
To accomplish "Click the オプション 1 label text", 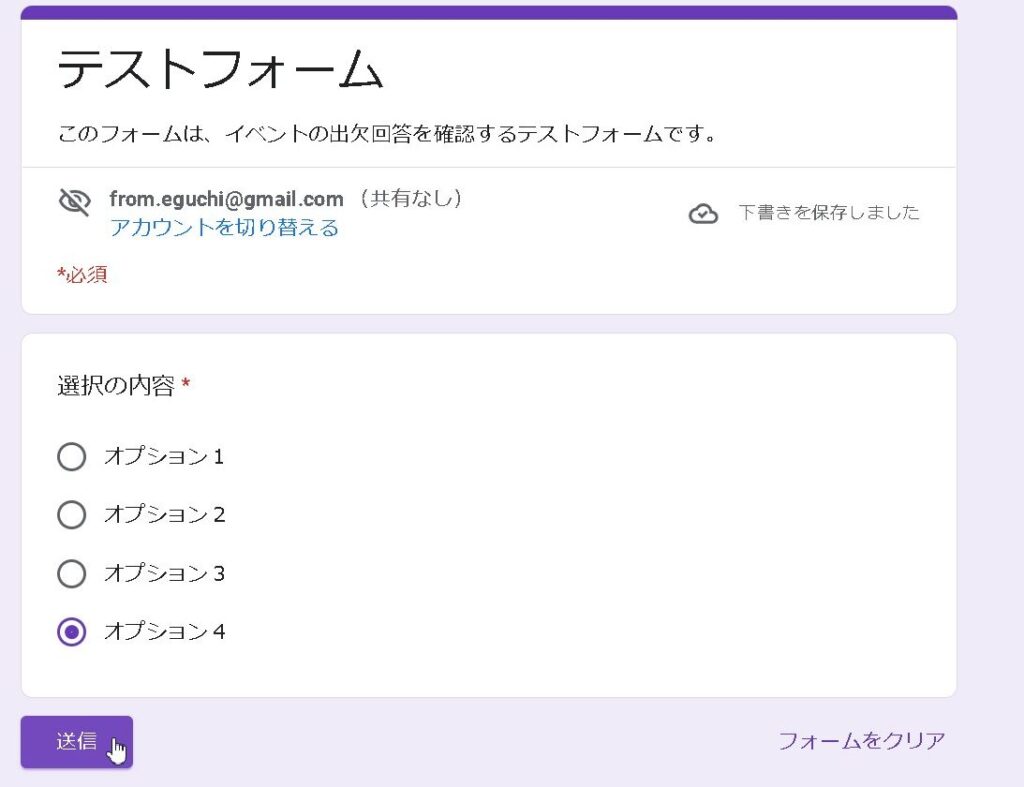I will (164, 457).
